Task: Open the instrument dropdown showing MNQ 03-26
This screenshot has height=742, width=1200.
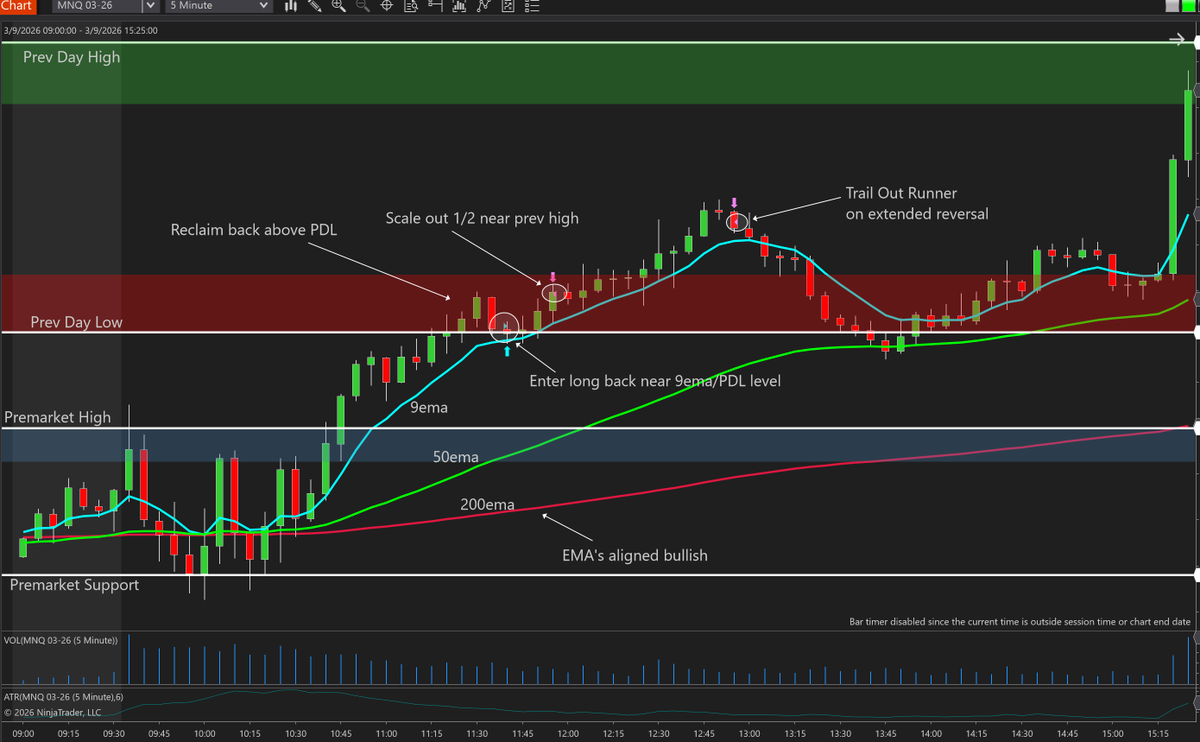Action: click(100, 6)
